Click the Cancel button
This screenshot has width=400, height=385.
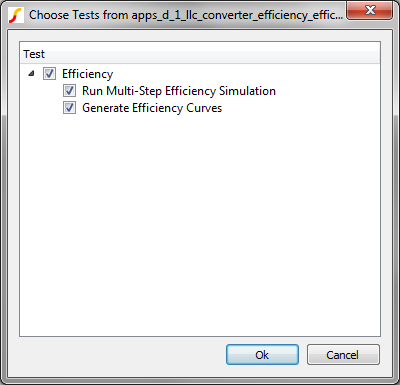343,355
